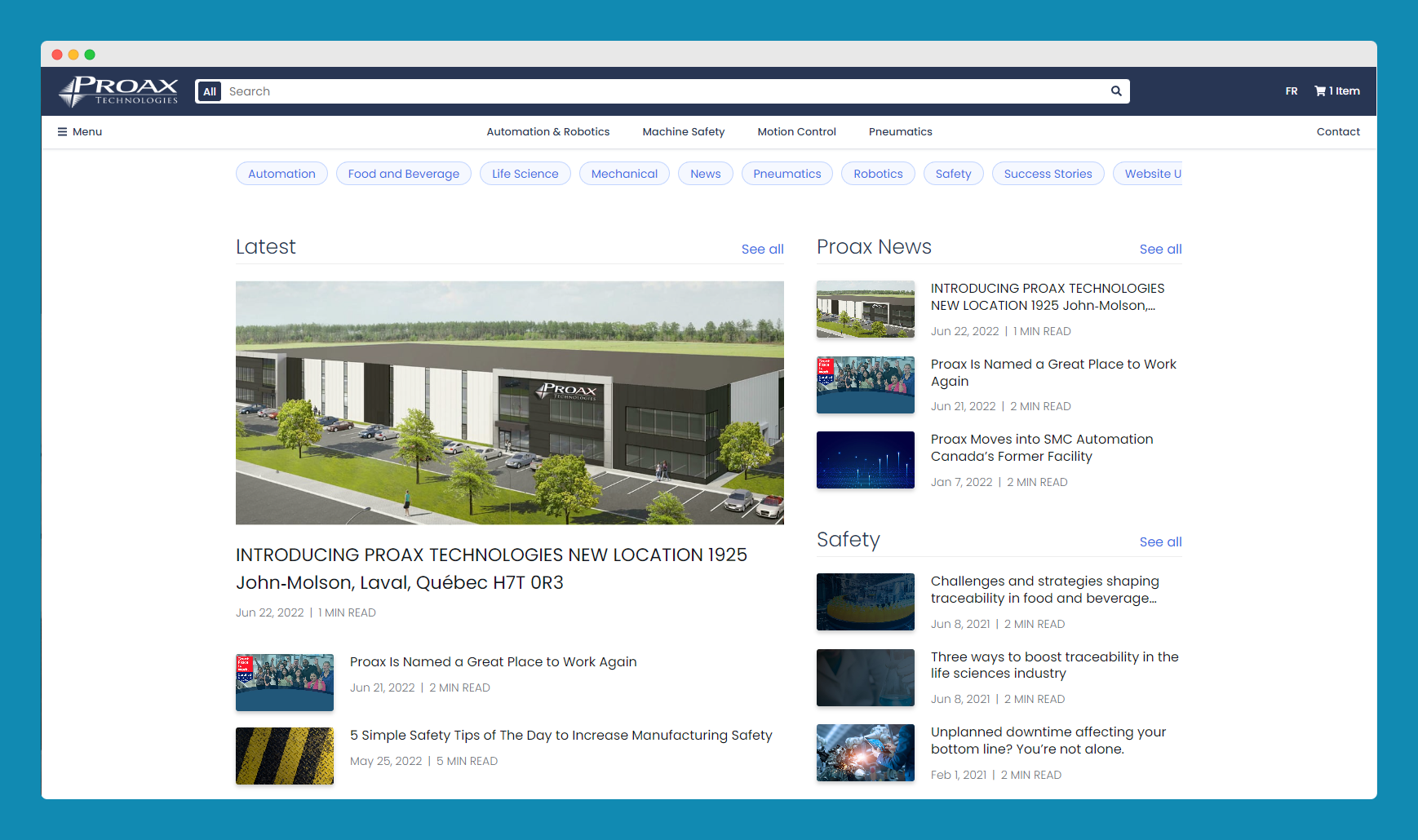Open the traceability food and beverage thumbnail
The width and height of the screenshot is (1418, 840).
866,602
